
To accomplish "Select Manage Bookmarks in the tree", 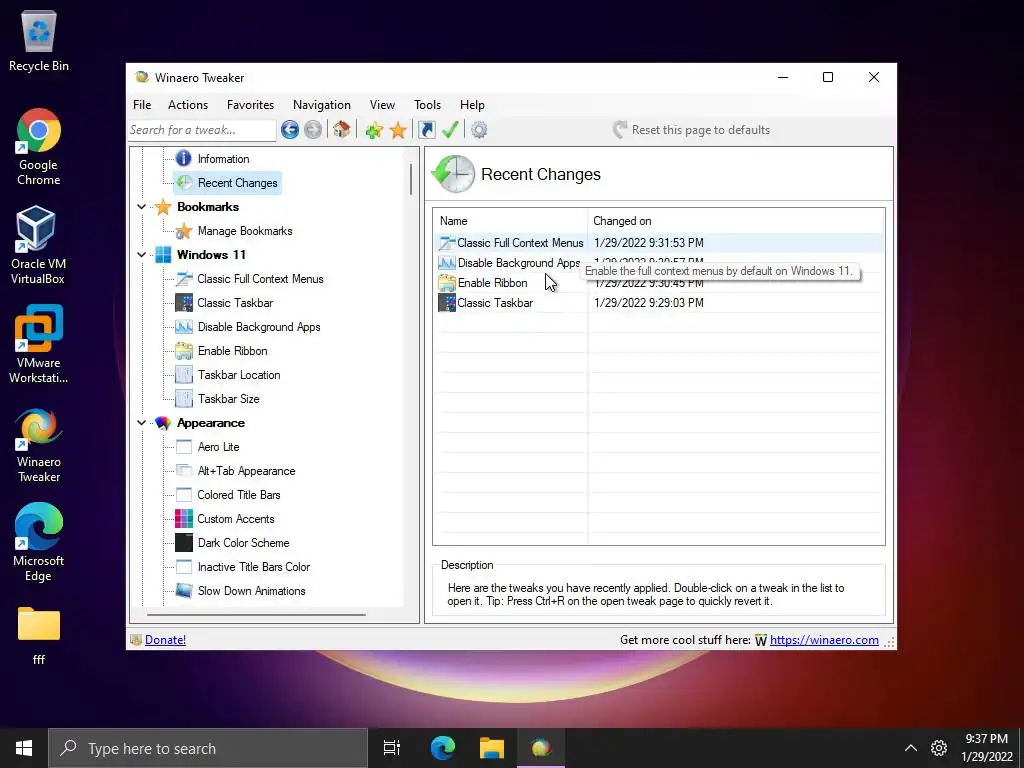I will (x=245, y=231).
